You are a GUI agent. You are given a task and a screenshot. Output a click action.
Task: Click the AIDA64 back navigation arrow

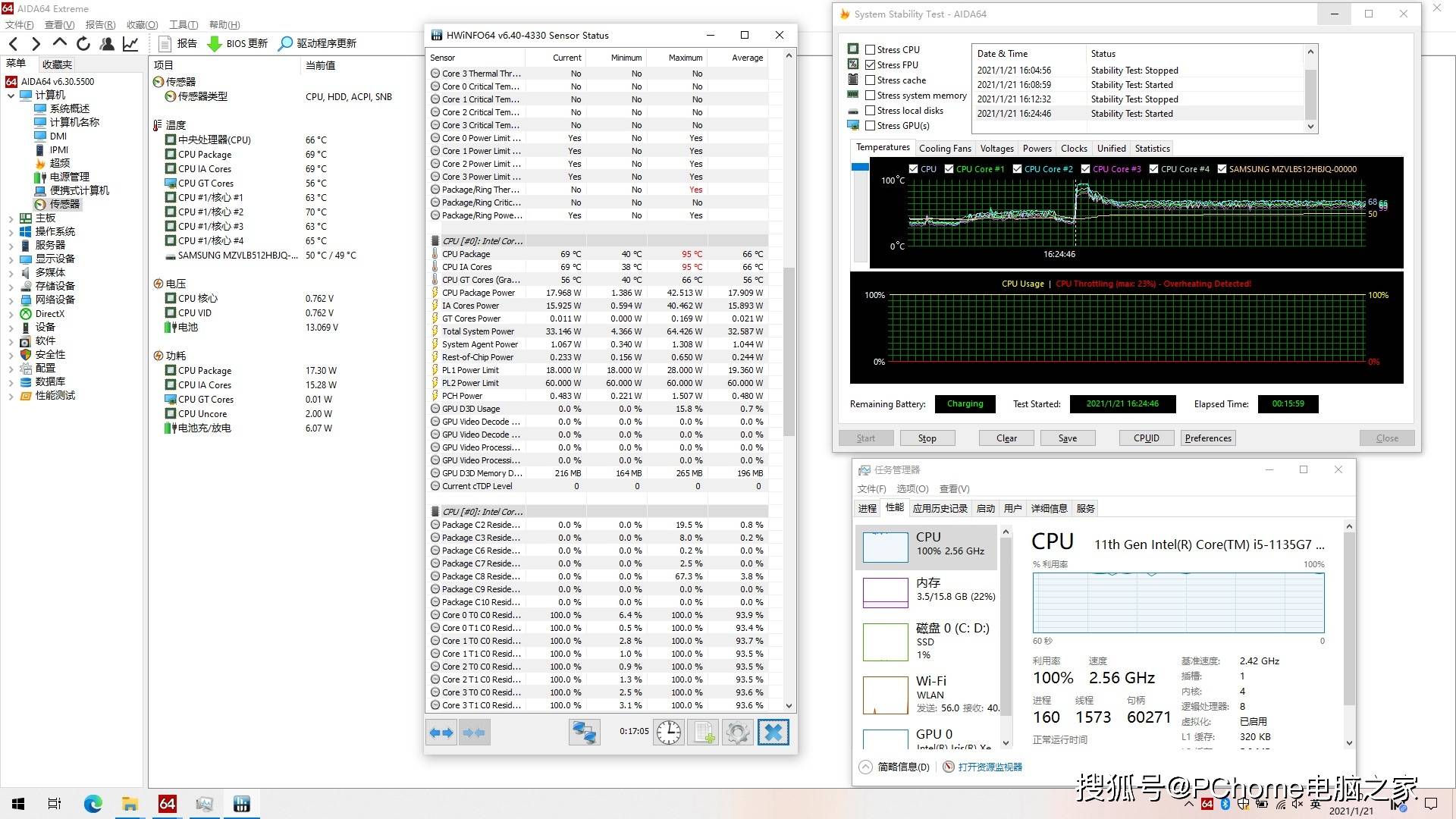[13, 44]
